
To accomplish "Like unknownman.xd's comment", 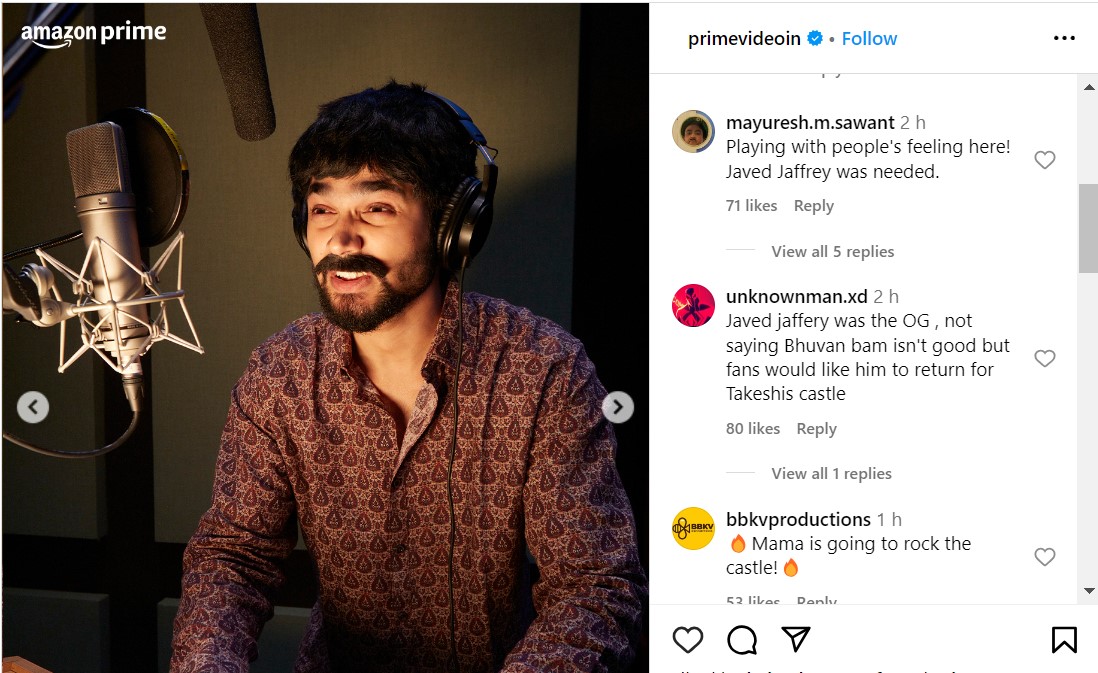I will pos(1044,358).
